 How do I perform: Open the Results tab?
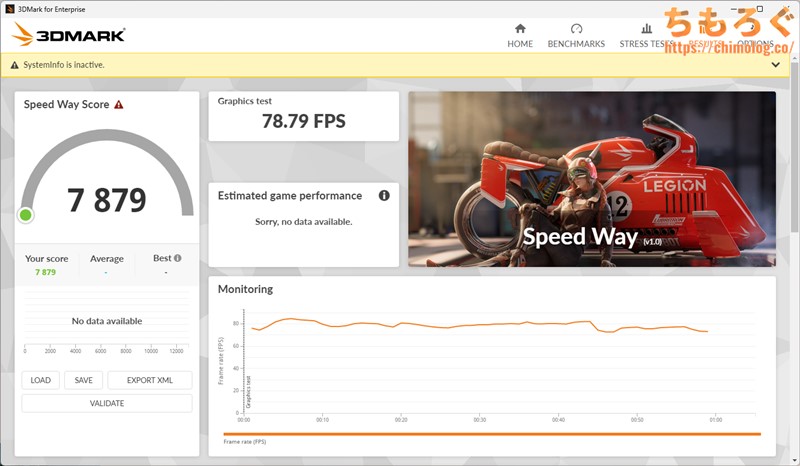tap(704, 44)
